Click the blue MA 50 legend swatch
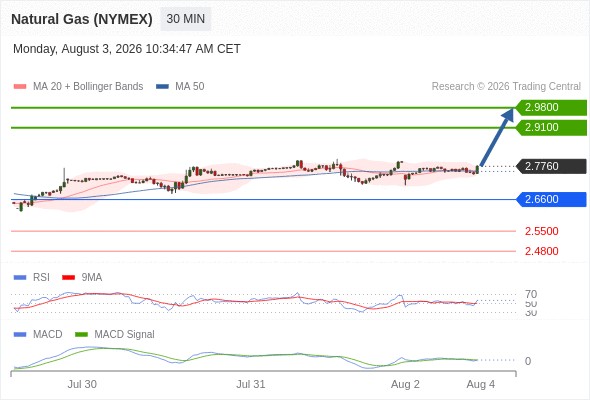Screen dimensions: 590x400 pyautogui.click(x=162, y=87)
